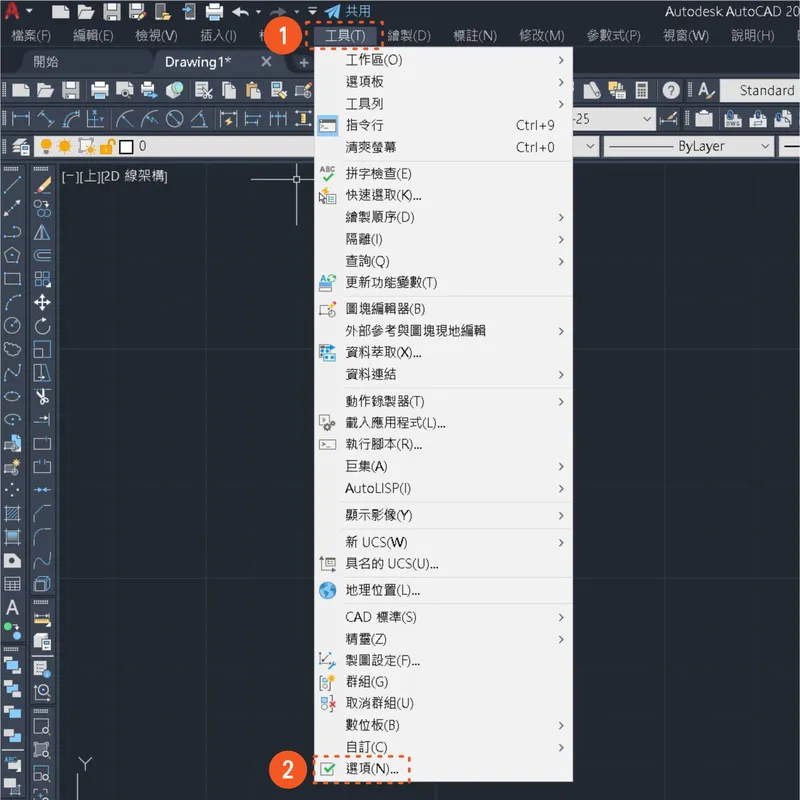Open 地理位置(L)... geographic location
Viewport: 800px width, 800px height.
[x=443, y=591]
